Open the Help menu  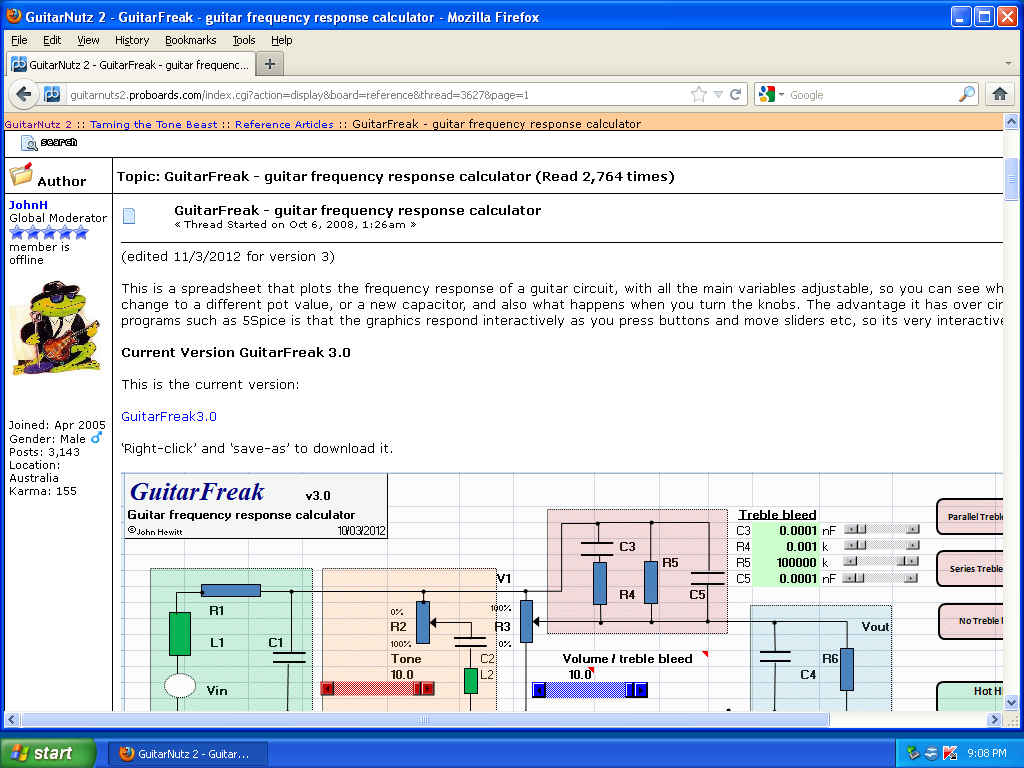tap(281, 40)
